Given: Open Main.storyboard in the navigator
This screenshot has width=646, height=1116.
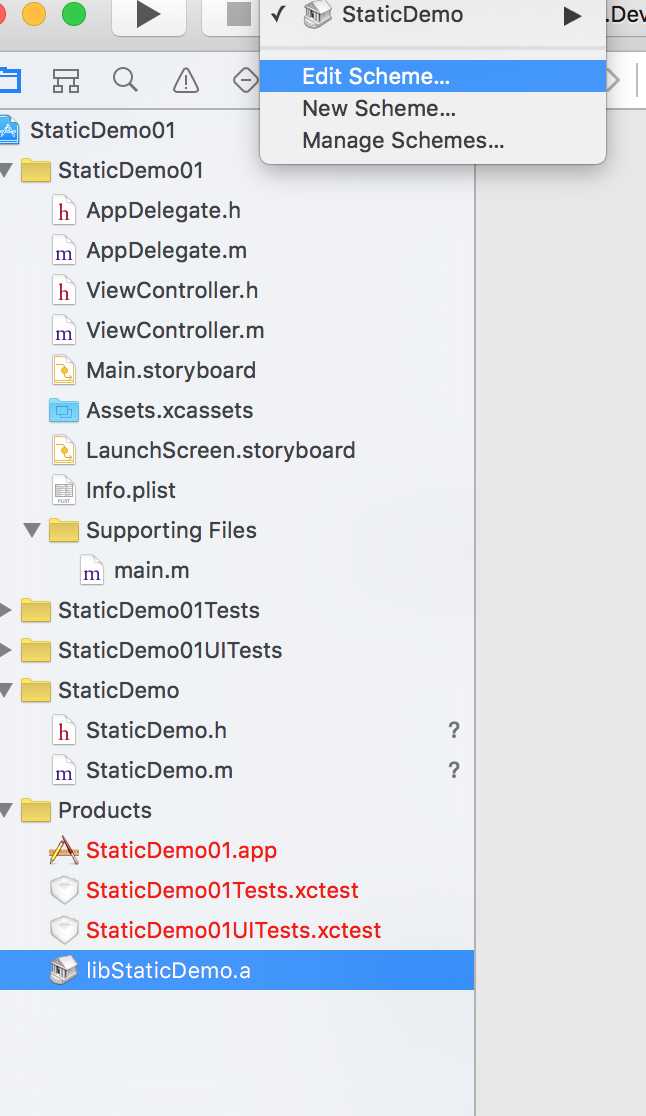Looking at the screenshot, I should point(171,371).
